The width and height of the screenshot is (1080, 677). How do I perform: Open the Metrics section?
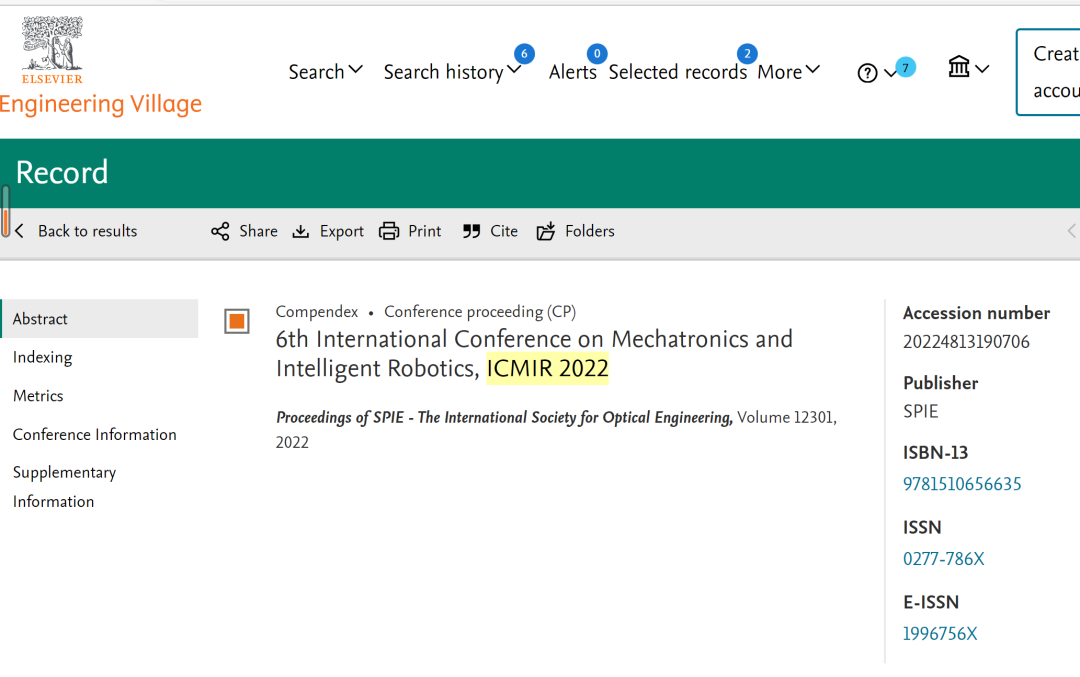(x=38, y=396)
